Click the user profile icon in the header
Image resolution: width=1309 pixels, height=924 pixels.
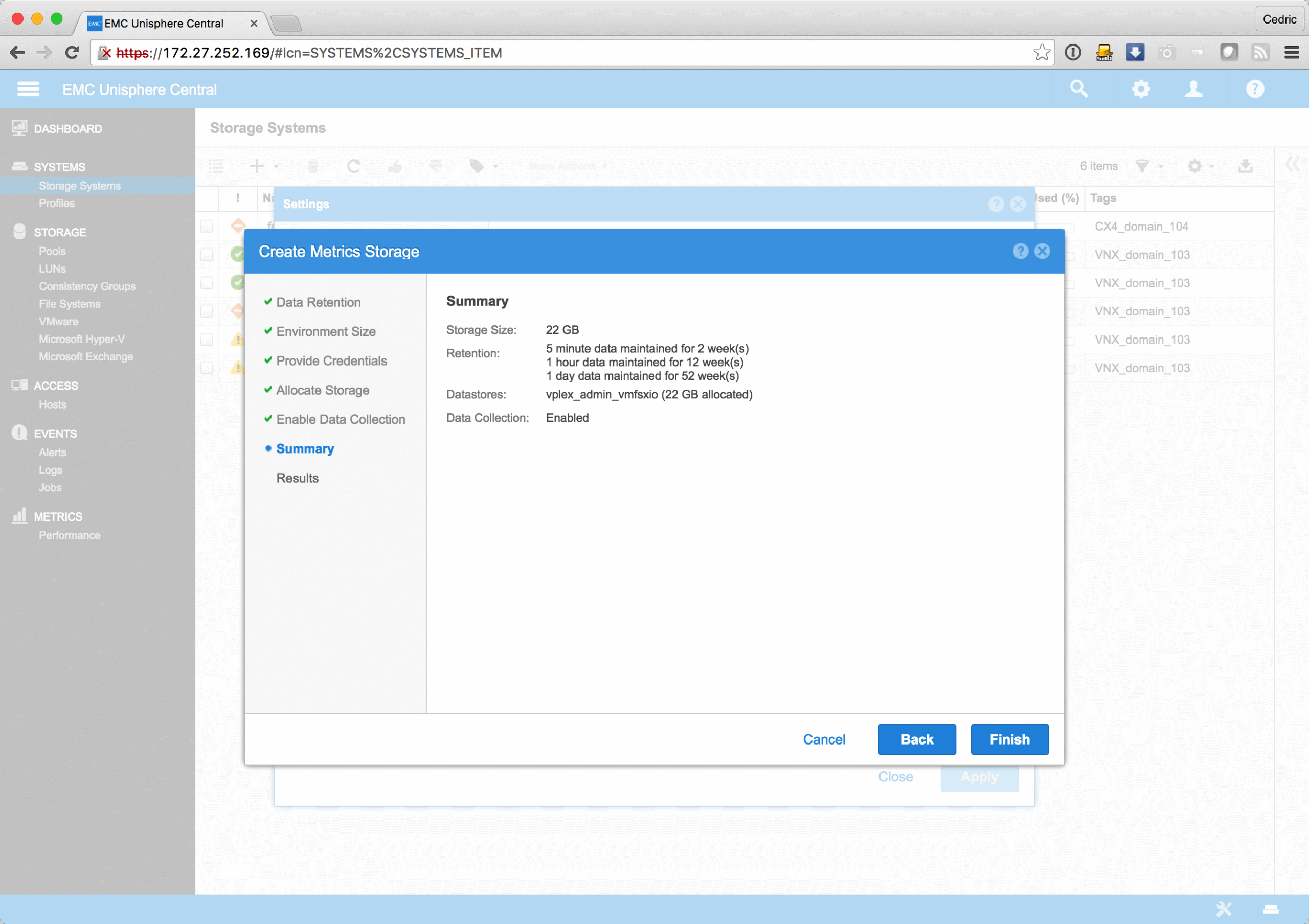click(1193, 89)
